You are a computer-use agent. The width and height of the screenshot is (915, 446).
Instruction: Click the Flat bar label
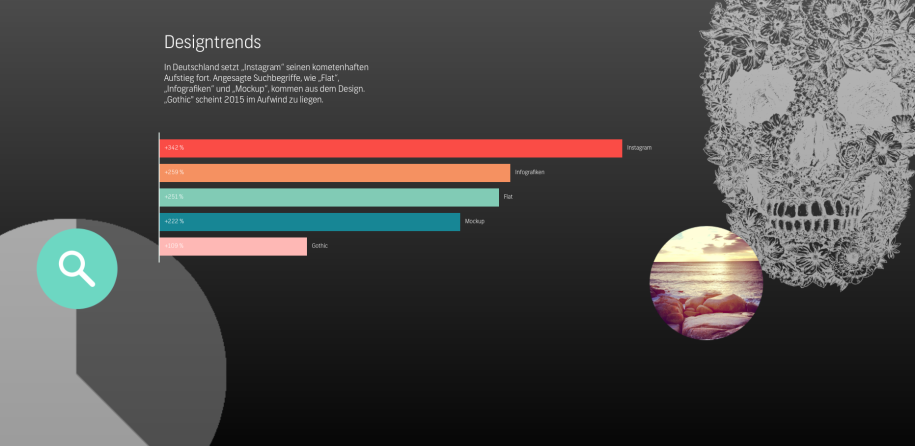pos(508,197)
